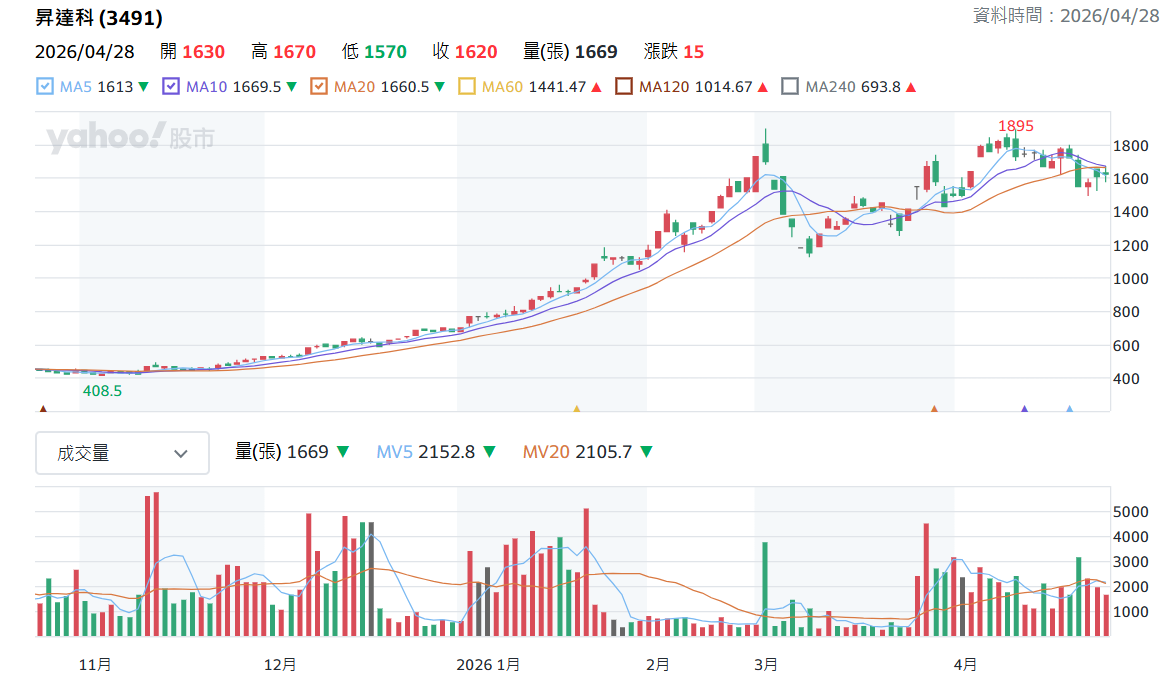Image resolution: width=1172 pixels, height=683 pixels.
Task: Click the red up arrow beside MA60 value
Action: pos(596,87)
